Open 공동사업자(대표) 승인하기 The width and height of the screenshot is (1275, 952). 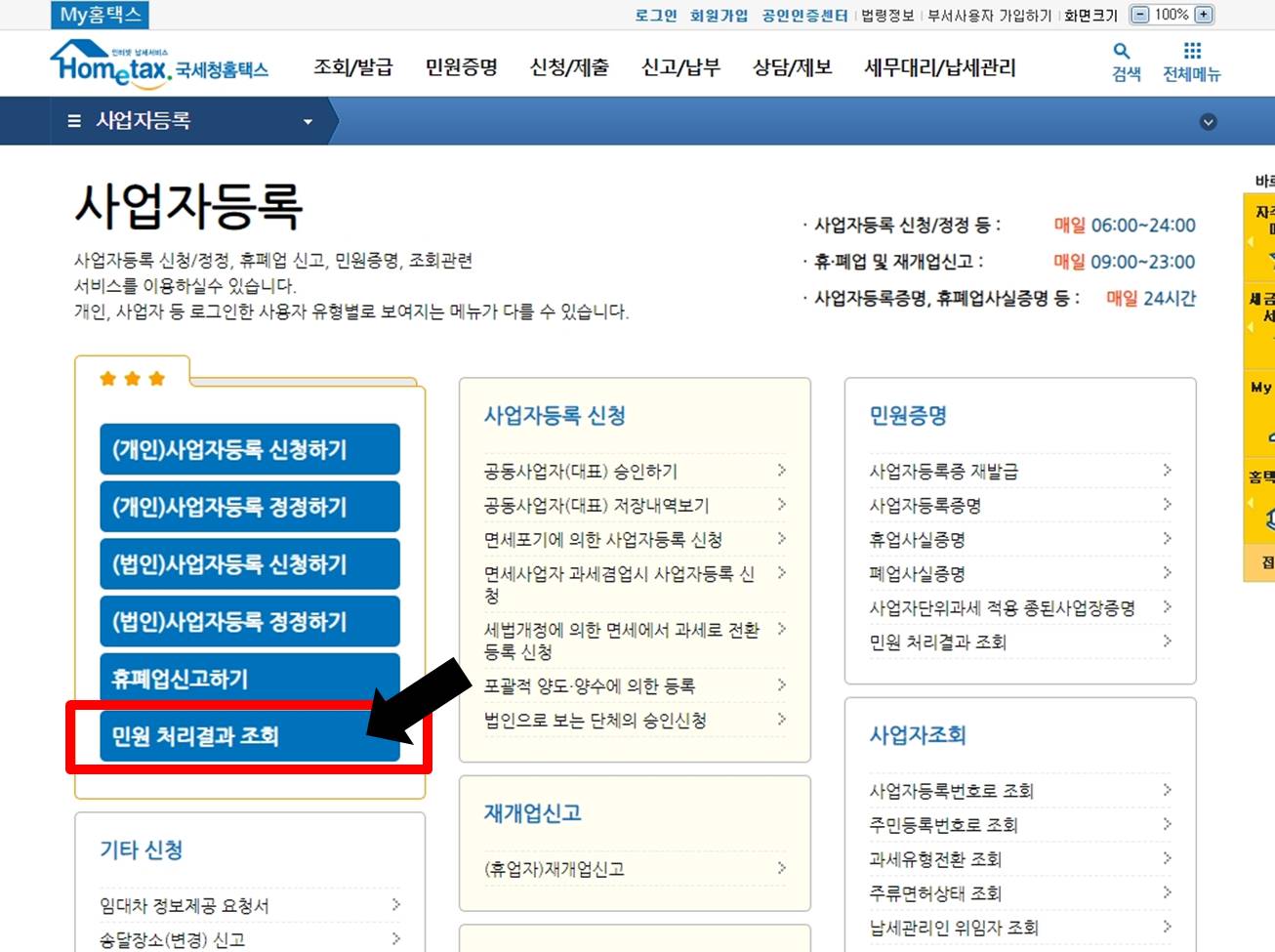tap(581, 471)
